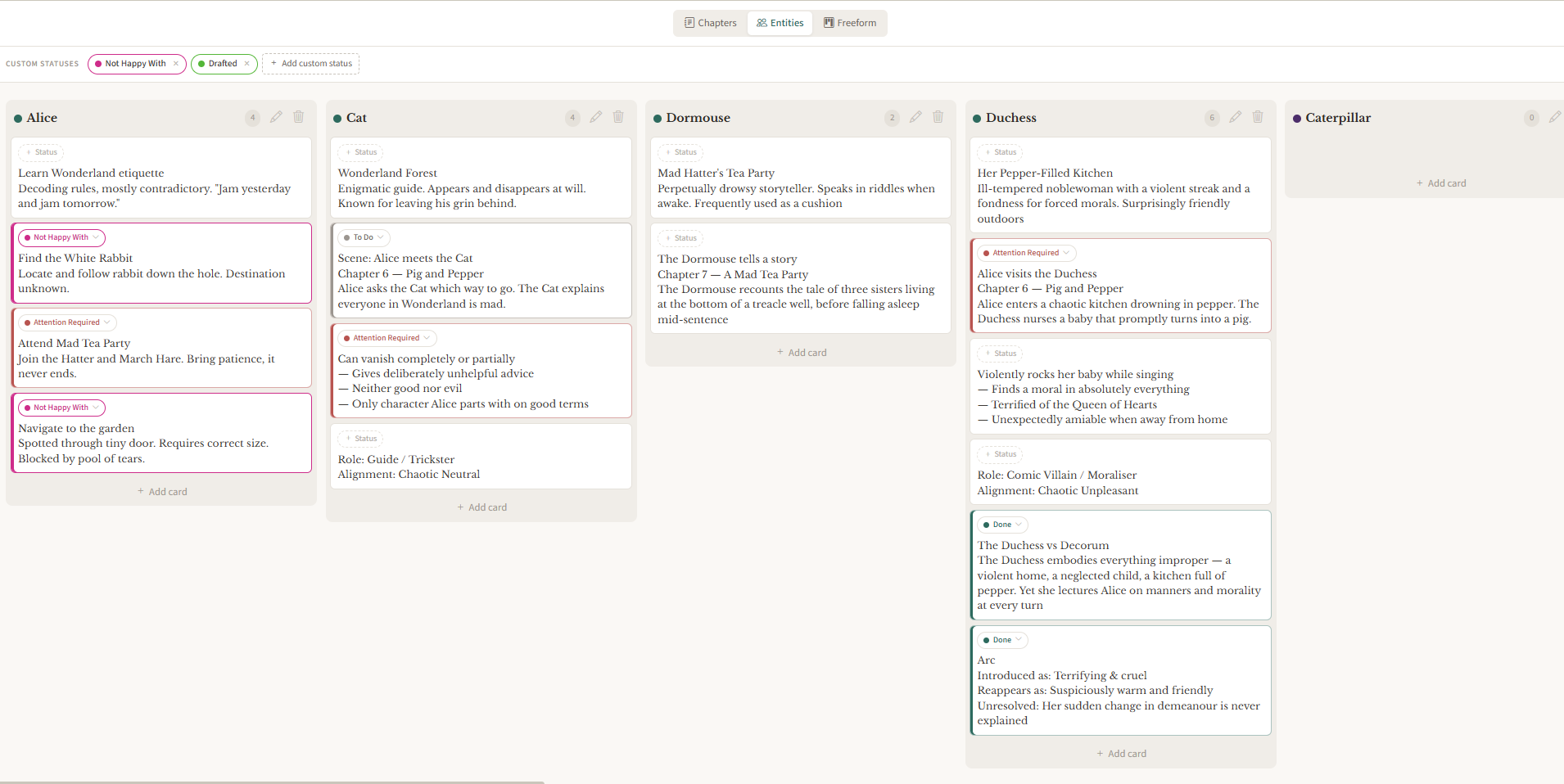Open status dropdown on Attend Mad Tea Party card

pyautogui.click(x=67, y=322)
